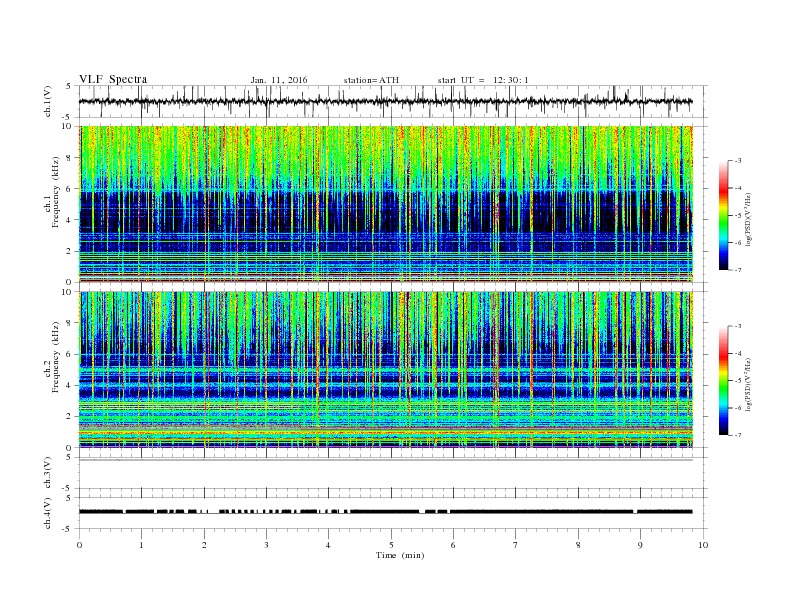Screen dimensions: 792x612
Task: Click the 'VLF Spectra' title text
Action: tap(113, 79)
